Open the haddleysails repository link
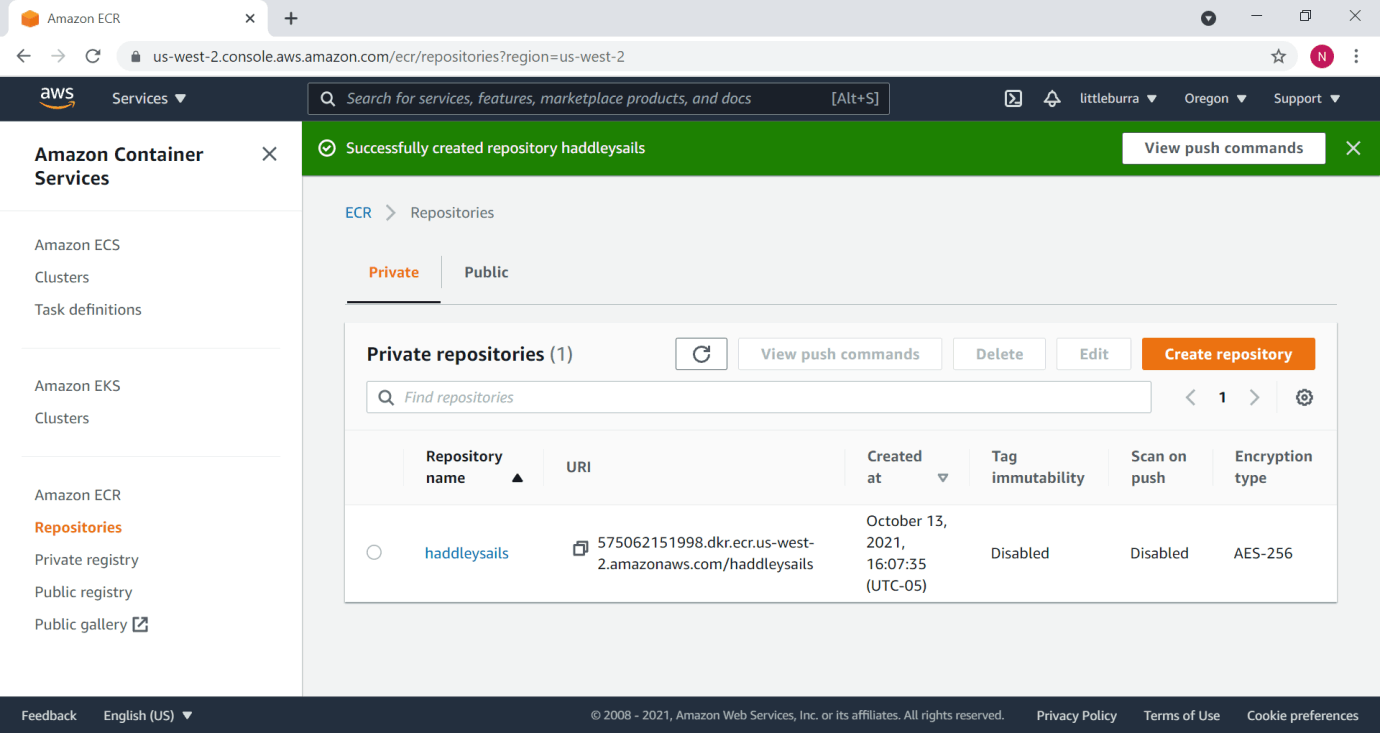This screenshot has height=733, width=1380. pyautogui.click(x=467, y=553)
